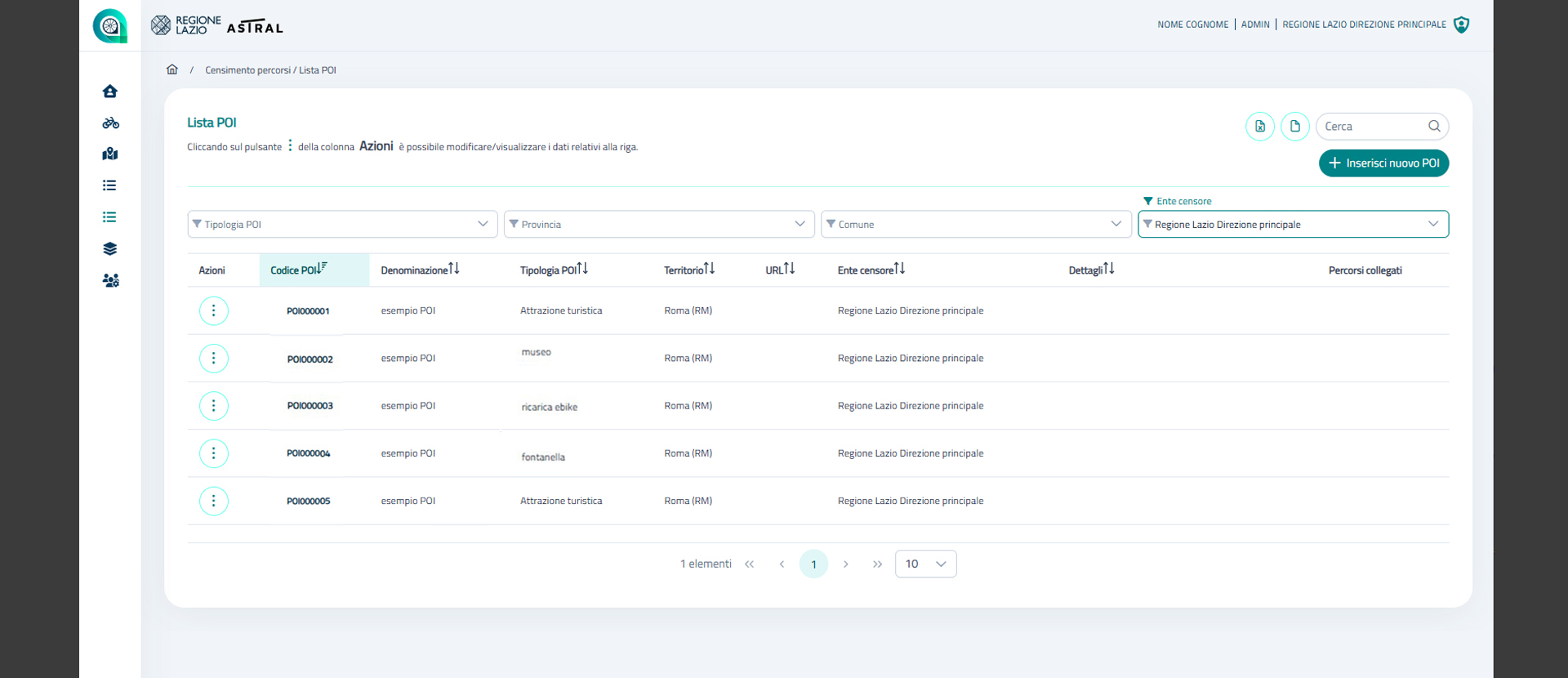The width and height of the screenshot is (1568, 678).
Task: Change rows per page dropdown showing 10
Action: tap(925, 564)
